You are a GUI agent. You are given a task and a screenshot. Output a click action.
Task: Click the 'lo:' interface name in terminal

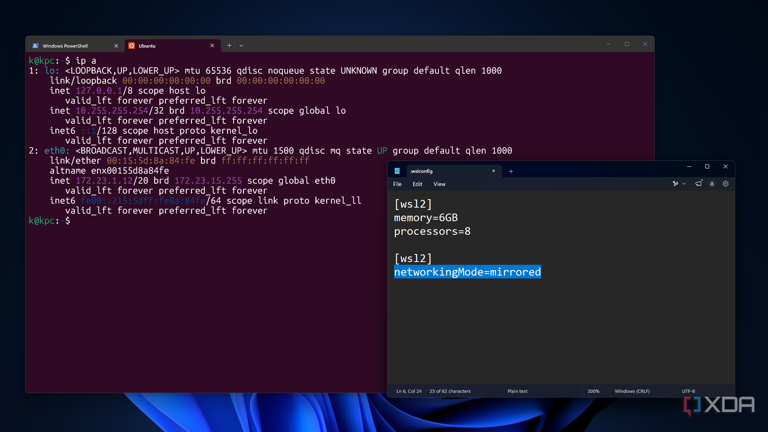pyautogui.click(x=51, y=71)
